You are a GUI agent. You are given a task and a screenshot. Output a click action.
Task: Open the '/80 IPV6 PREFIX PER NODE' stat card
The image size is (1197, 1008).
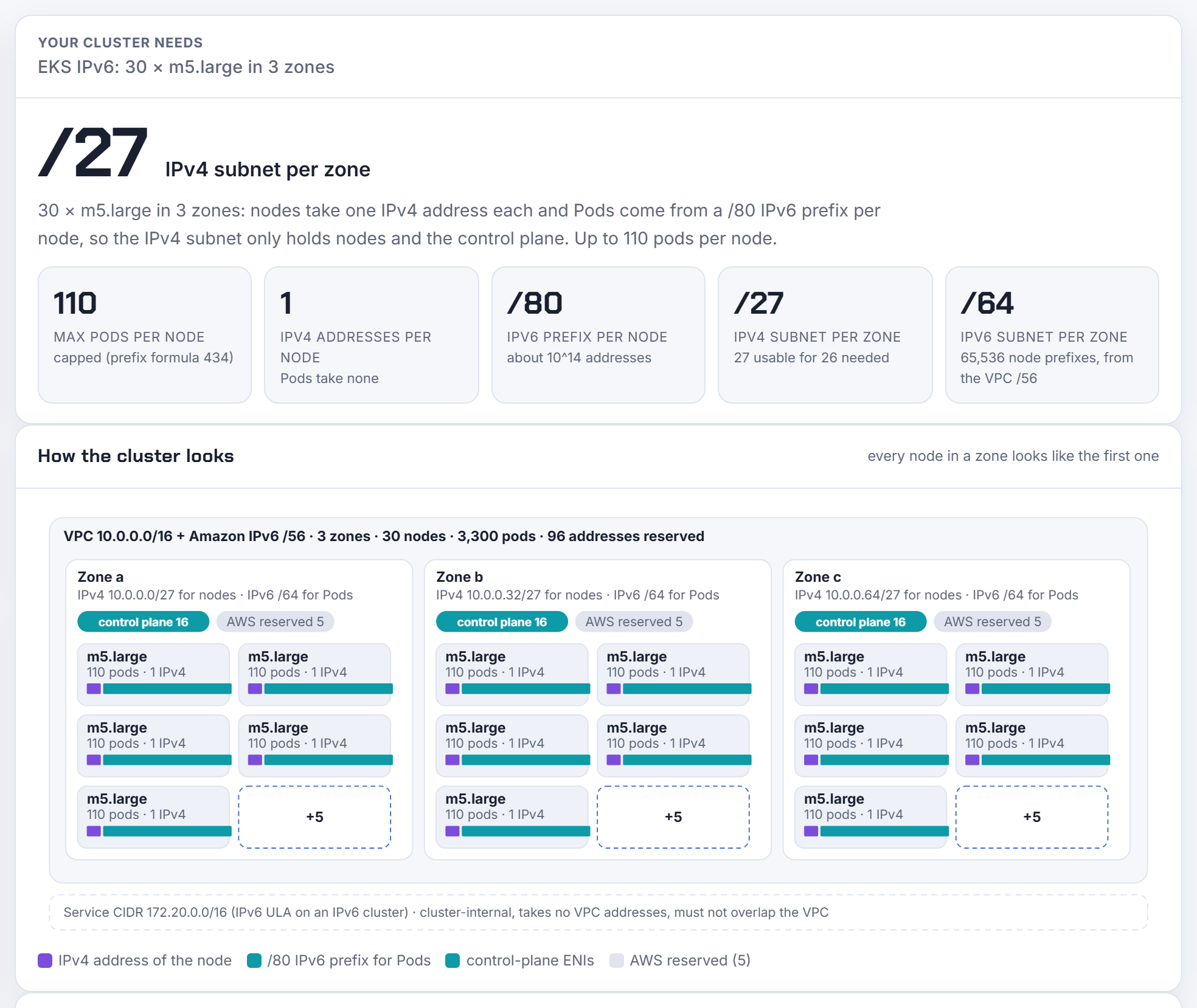coord(598,335)
